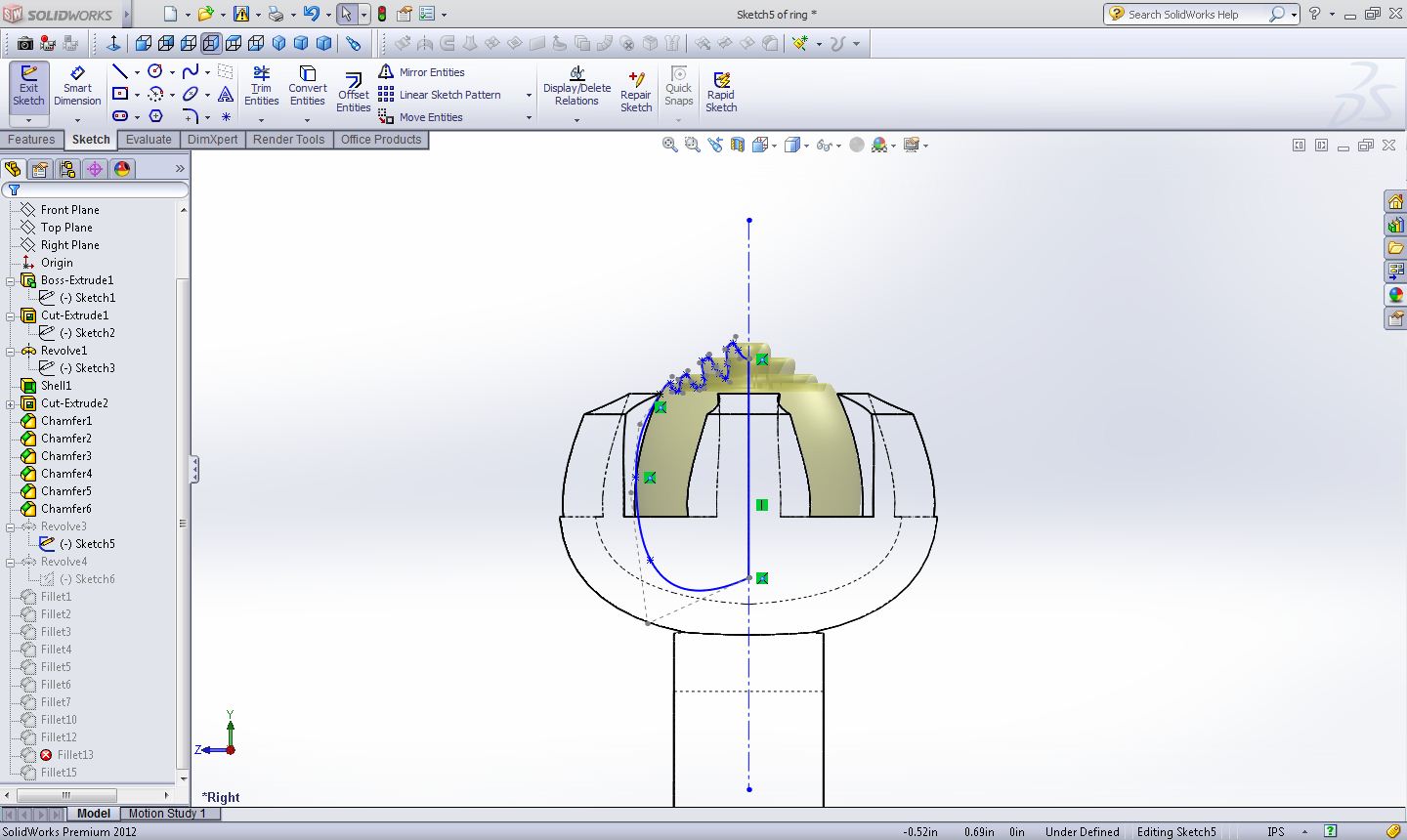Select Right Plane in feature tree
1407x840 pixels.
pyautogui.click(x=69, y=245)
